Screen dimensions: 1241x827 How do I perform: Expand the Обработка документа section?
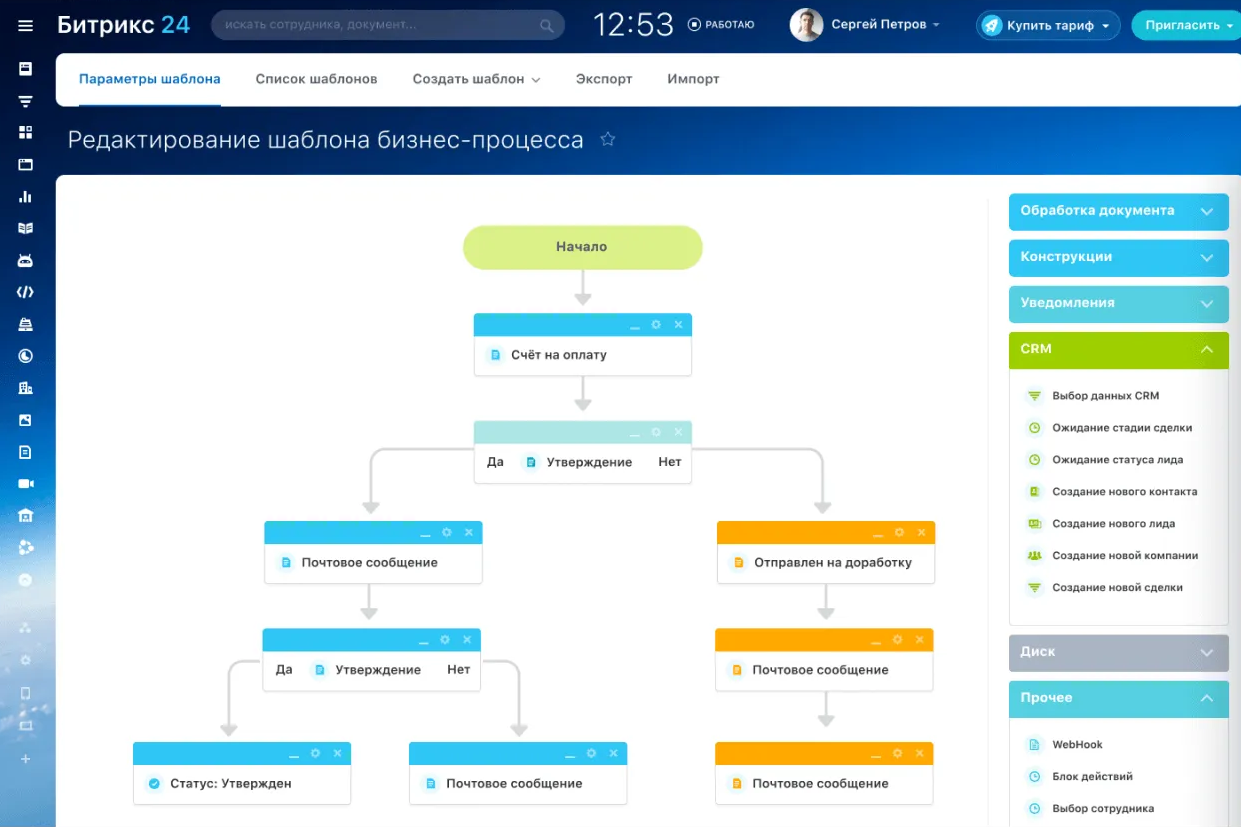[x=1206, y=211]
